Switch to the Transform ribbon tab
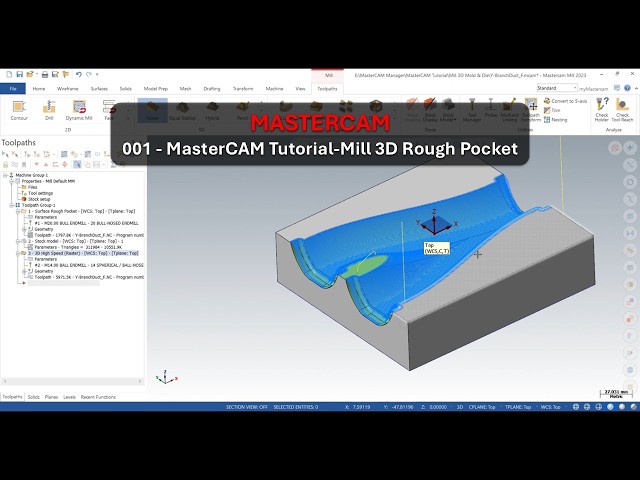The height and width of the screenshot is (480, 640). click(x=243, y=89)
